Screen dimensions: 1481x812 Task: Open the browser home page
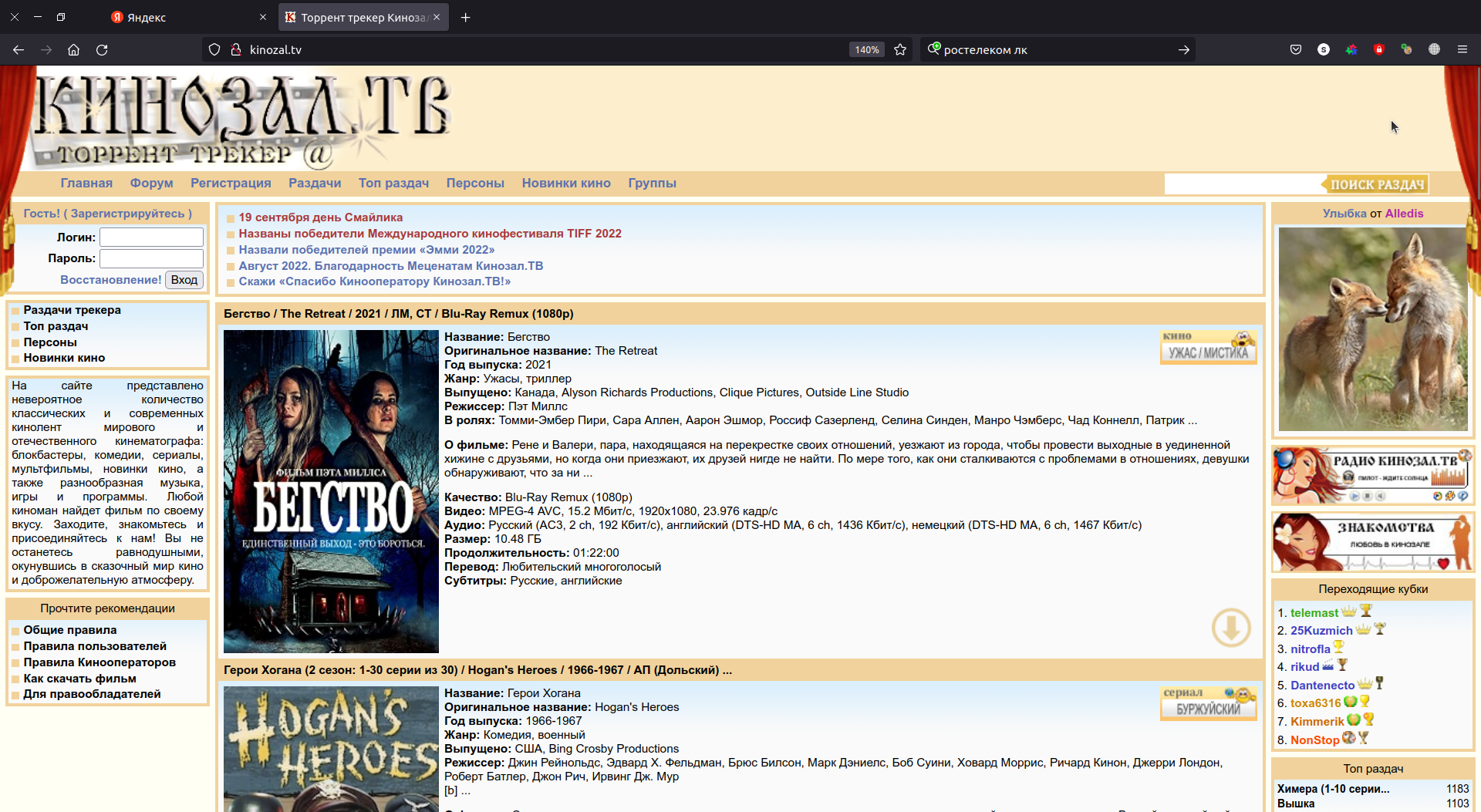[x=74, y=49]
